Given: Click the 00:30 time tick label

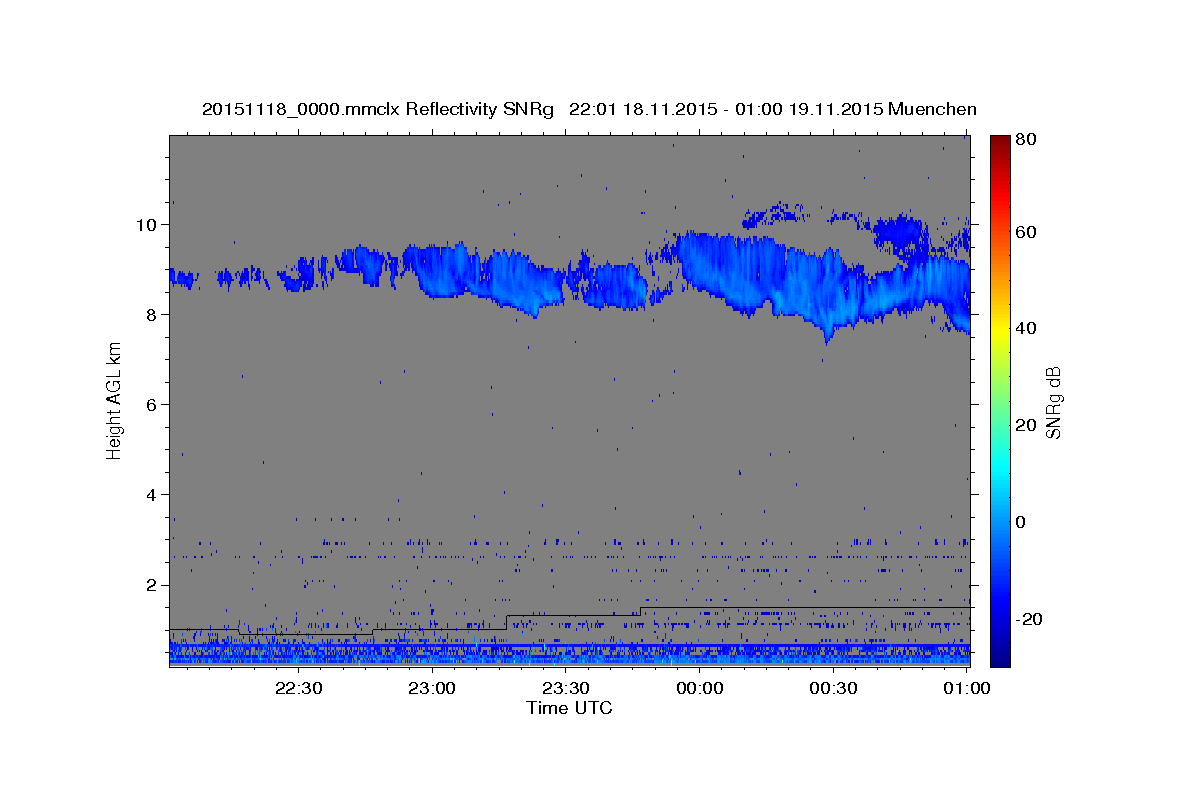Looking at the screenshot, I should tap(833, 689).
